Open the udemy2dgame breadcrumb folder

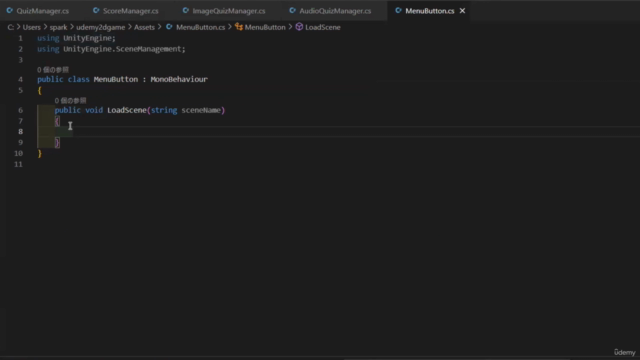(100, 27)
